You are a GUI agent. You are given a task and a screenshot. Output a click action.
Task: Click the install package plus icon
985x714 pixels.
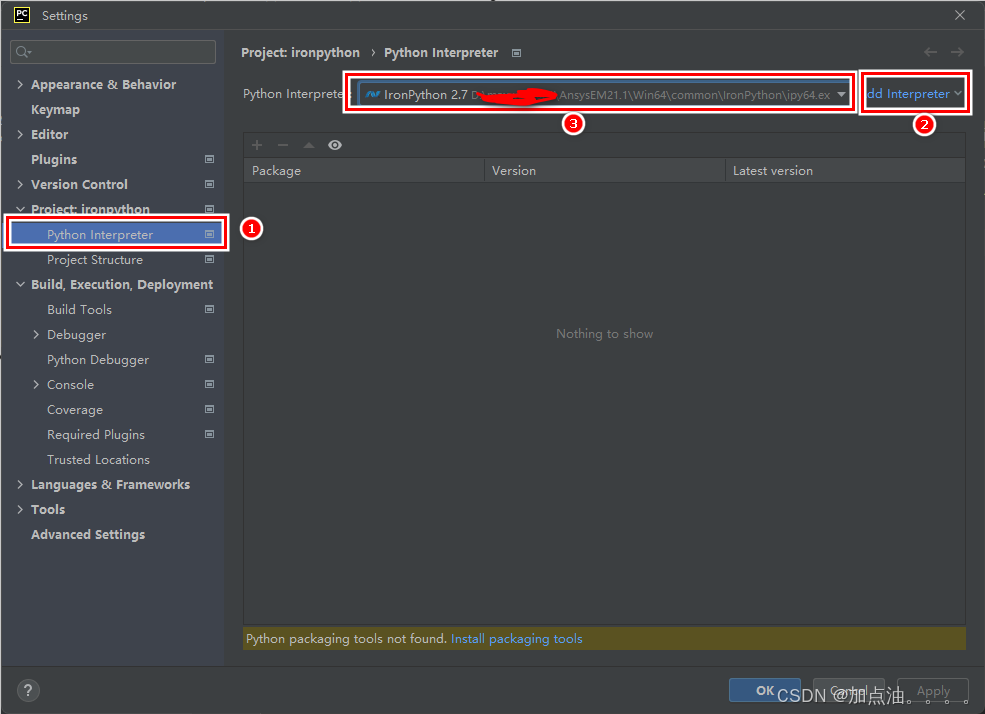click(257, 145)
